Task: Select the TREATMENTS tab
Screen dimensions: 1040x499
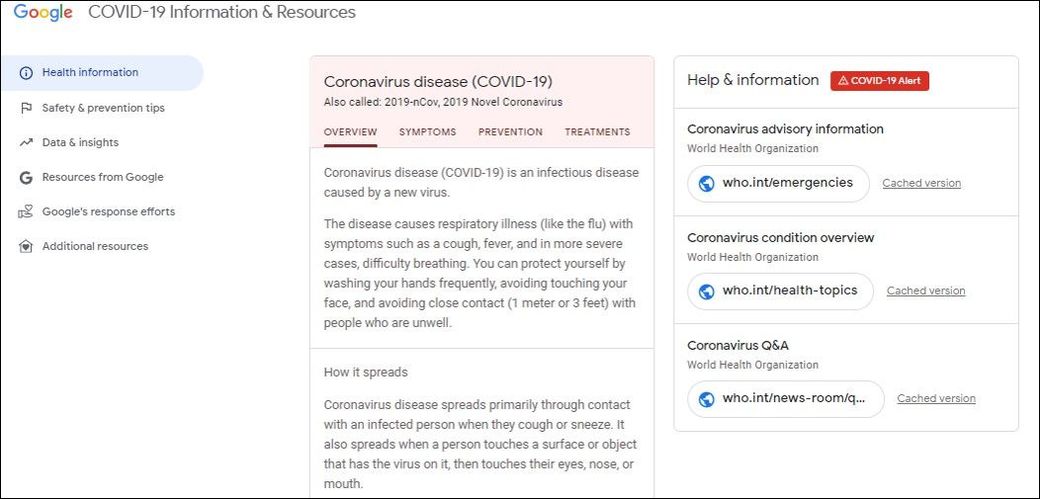Action: (x=598, y=132)
